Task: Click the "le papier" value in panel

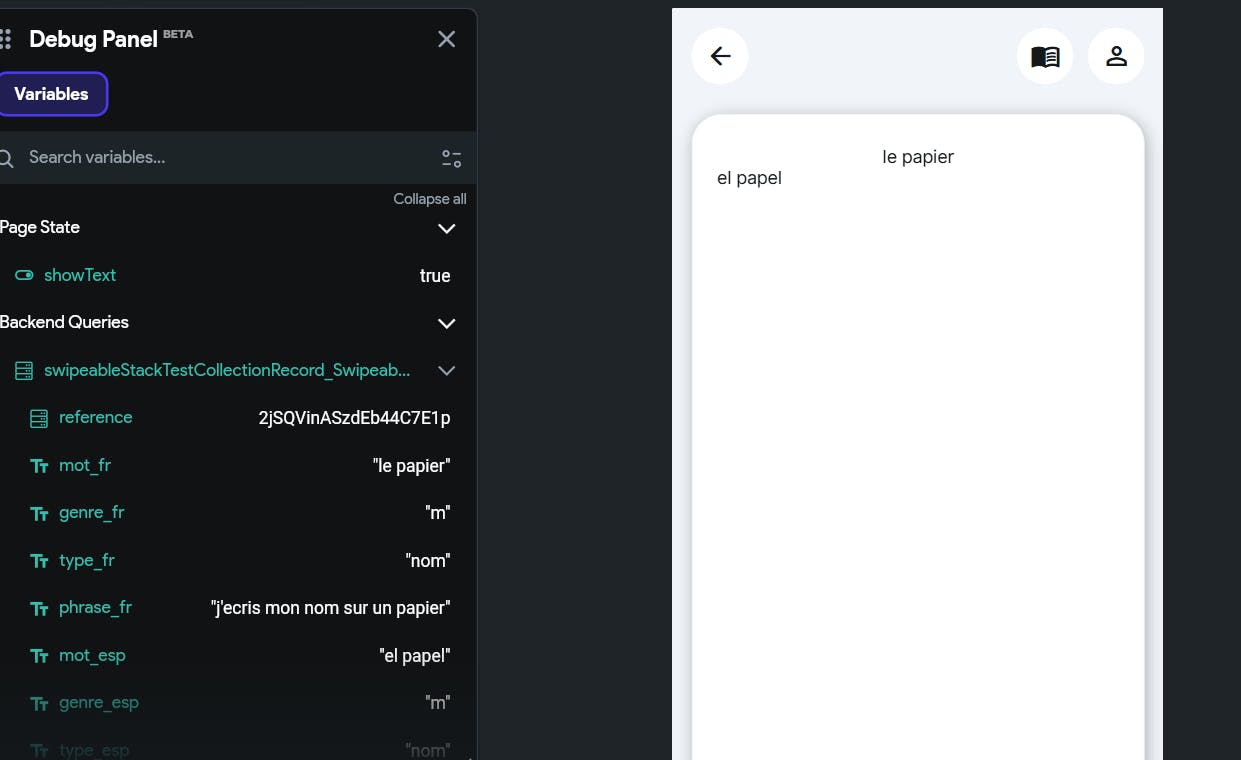Action: coord(412,466)
